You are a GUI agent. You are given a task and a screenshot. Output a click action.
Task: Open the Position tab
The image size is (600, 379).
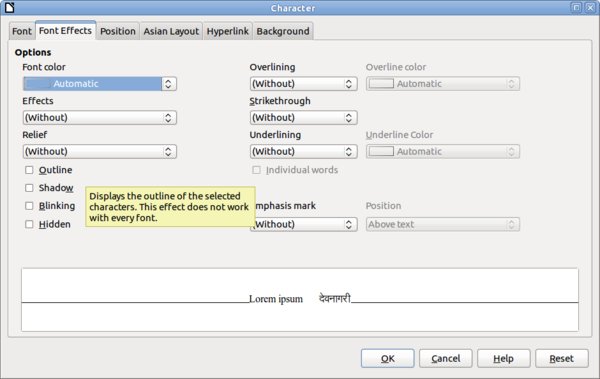118,31
